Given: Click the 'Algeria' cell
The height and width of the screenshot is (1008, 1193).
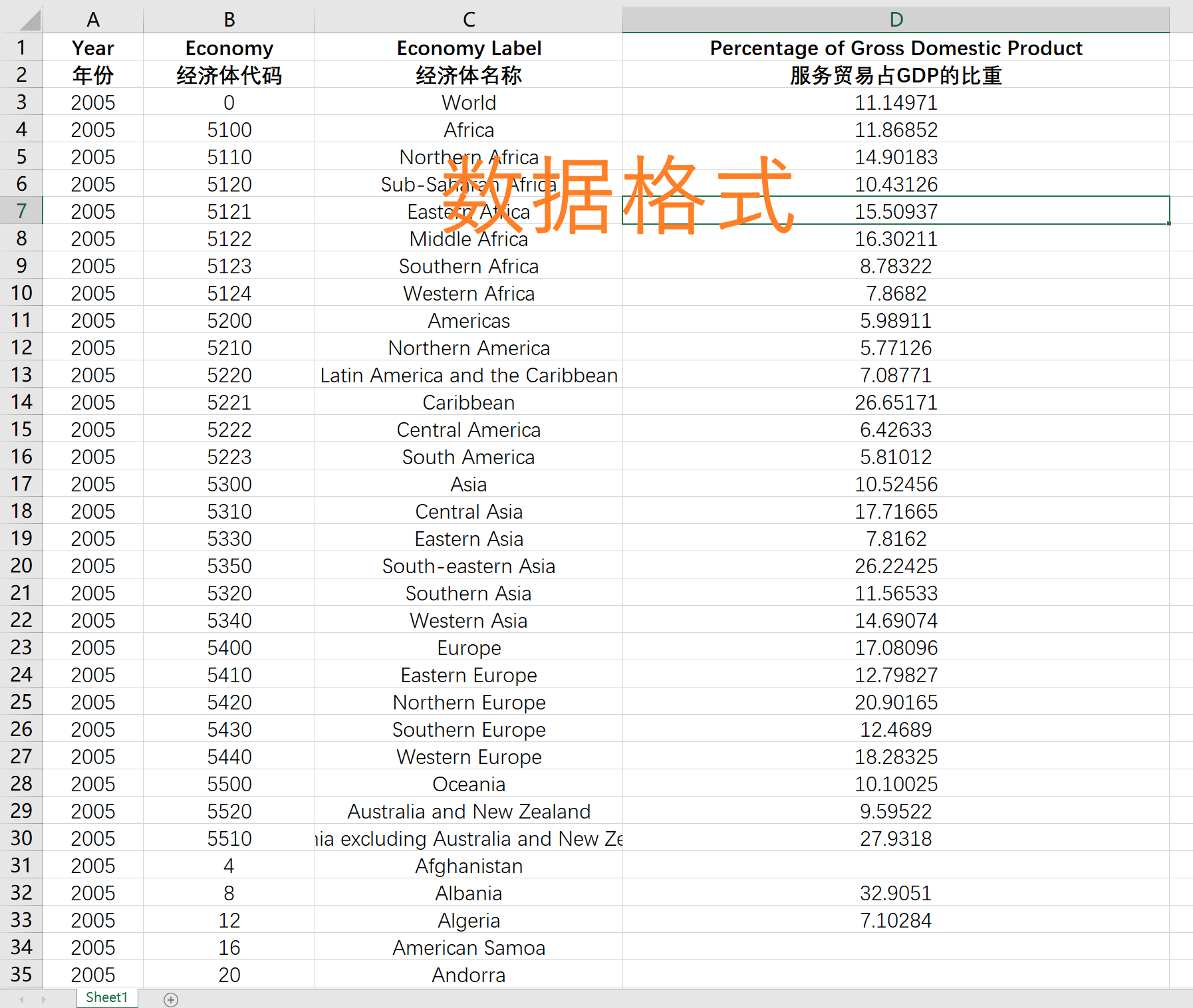Looking at the screenshot, I should point(469,920).
